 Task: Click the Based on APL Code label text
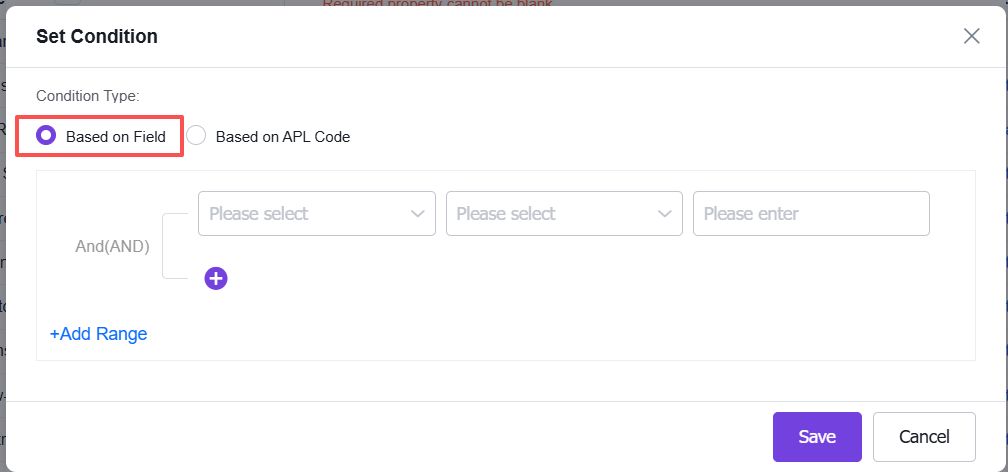click(283, 136)
